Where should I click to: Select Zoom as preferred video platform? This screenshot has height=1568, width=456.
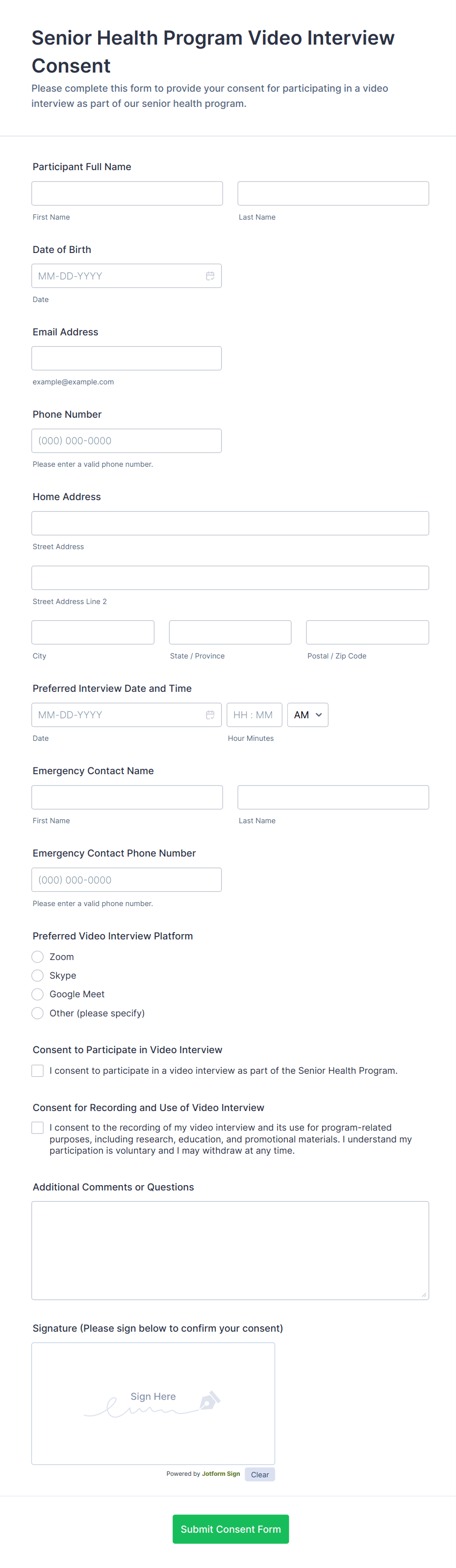37,956
